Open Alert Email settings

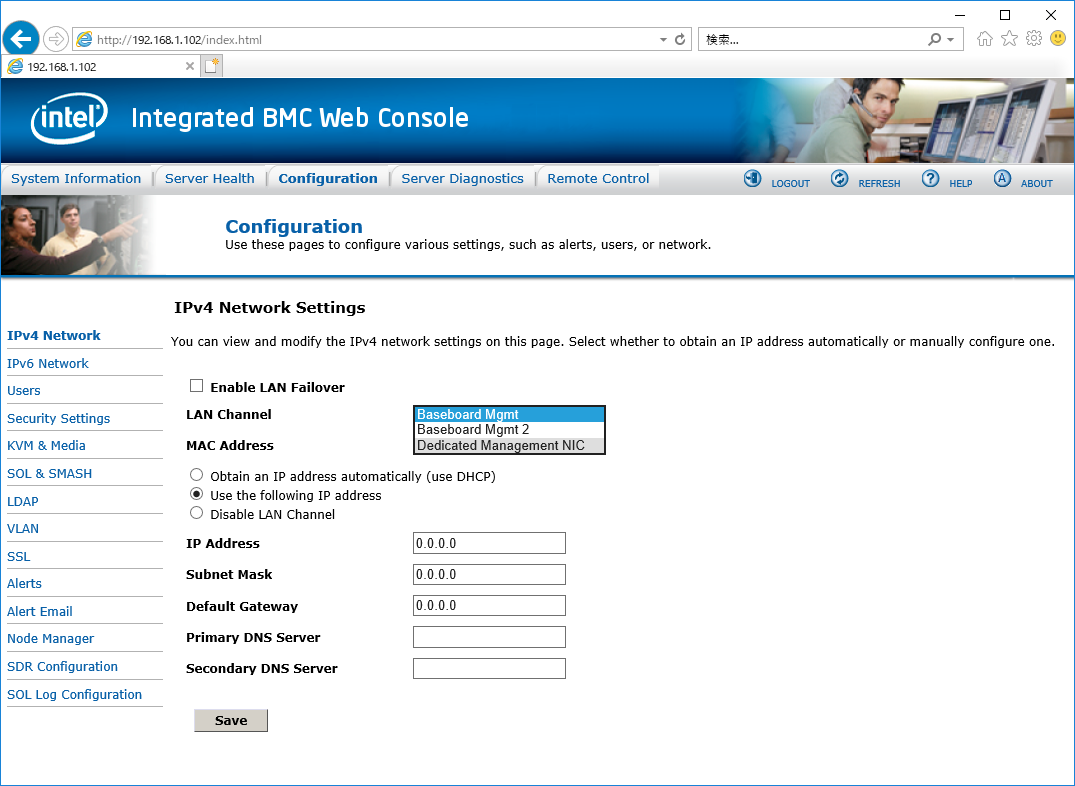pyautogui.click(x=40, y=612)
